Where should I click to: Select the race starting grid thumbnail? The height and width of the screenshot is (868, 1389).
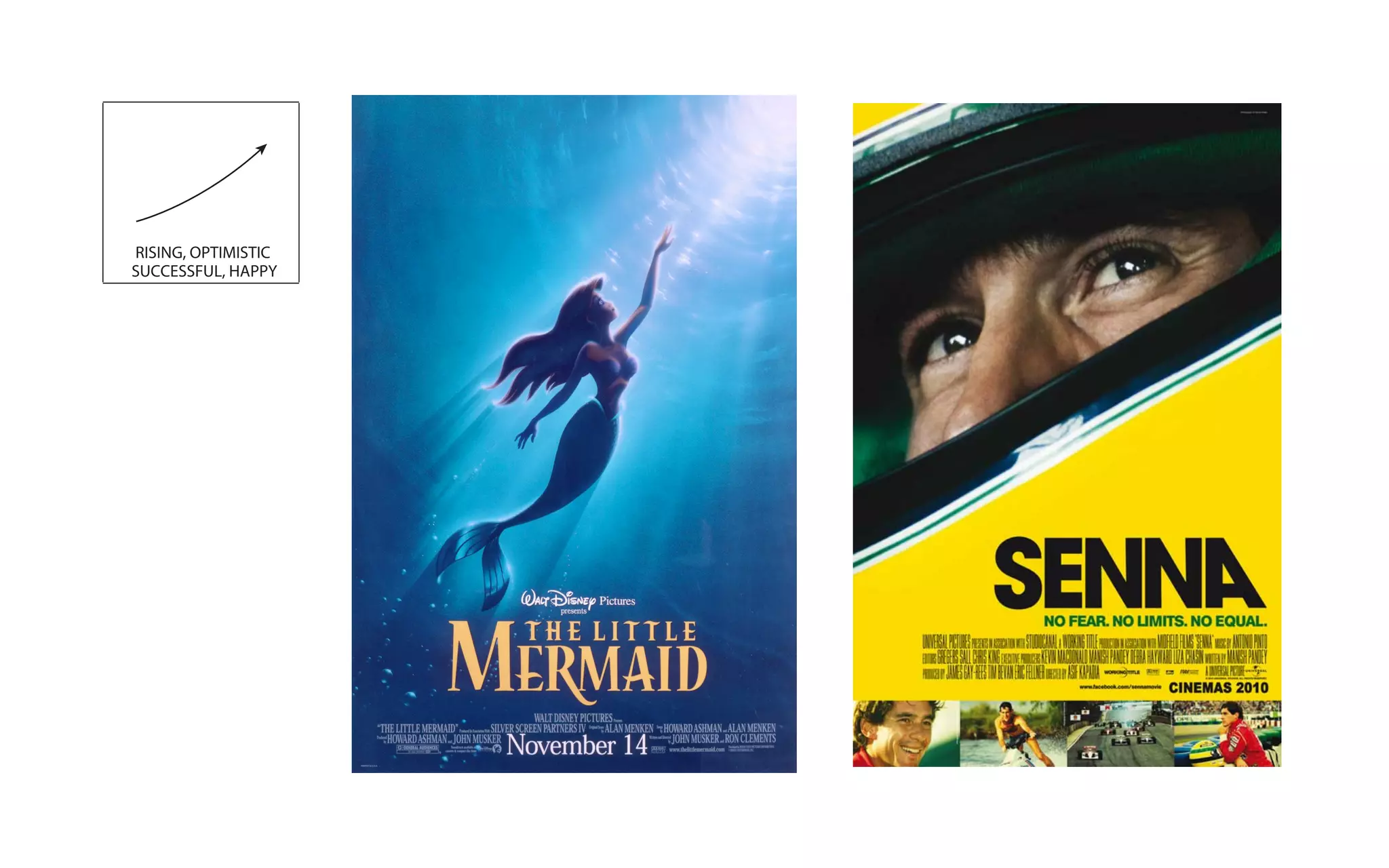[1119, 734]
